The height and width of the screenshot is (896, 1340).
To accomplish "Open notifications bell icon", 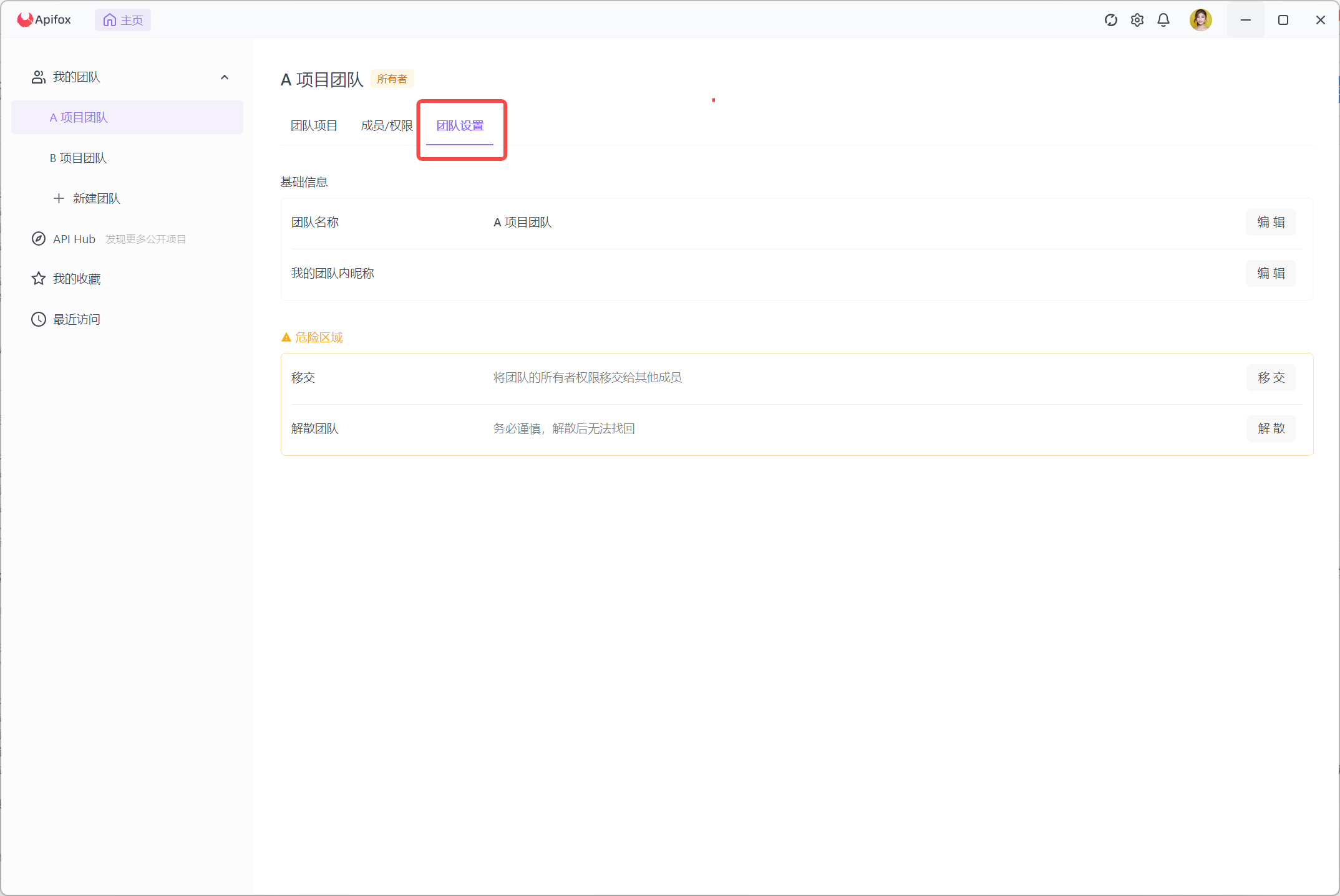I will point(1163,20).
